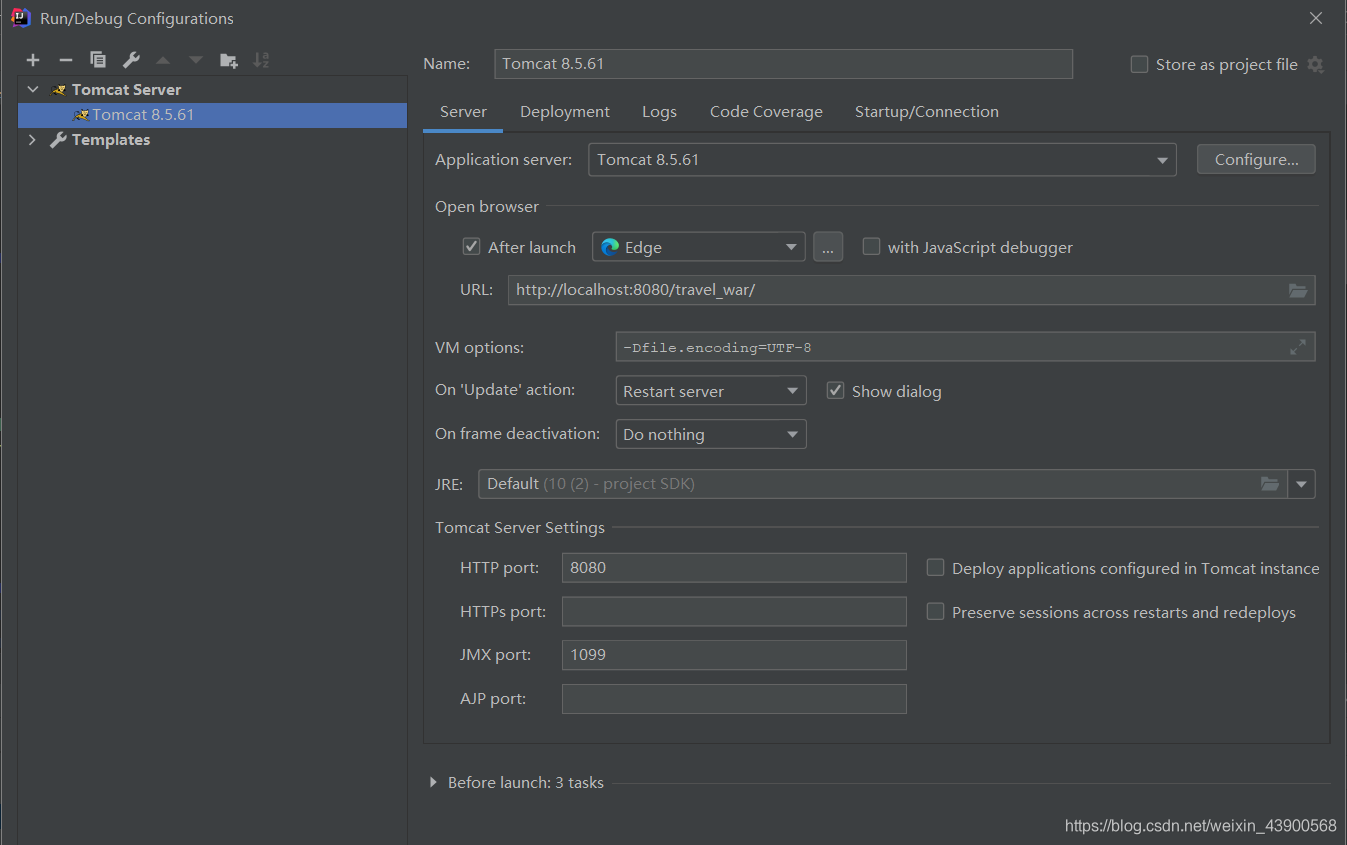This screenshot has width=1347, height=845.
Task: Switch to the Logs tab
Action: [659, 112]
